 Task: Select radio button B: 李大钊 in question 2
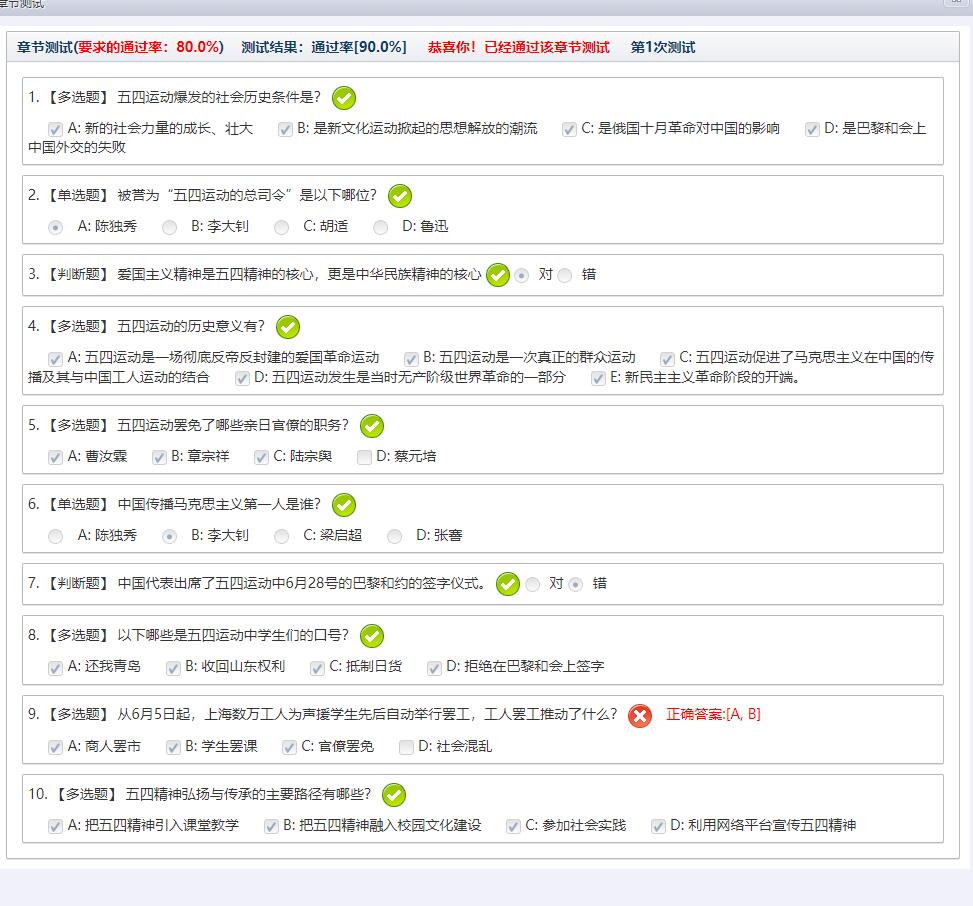click(170, 227)
